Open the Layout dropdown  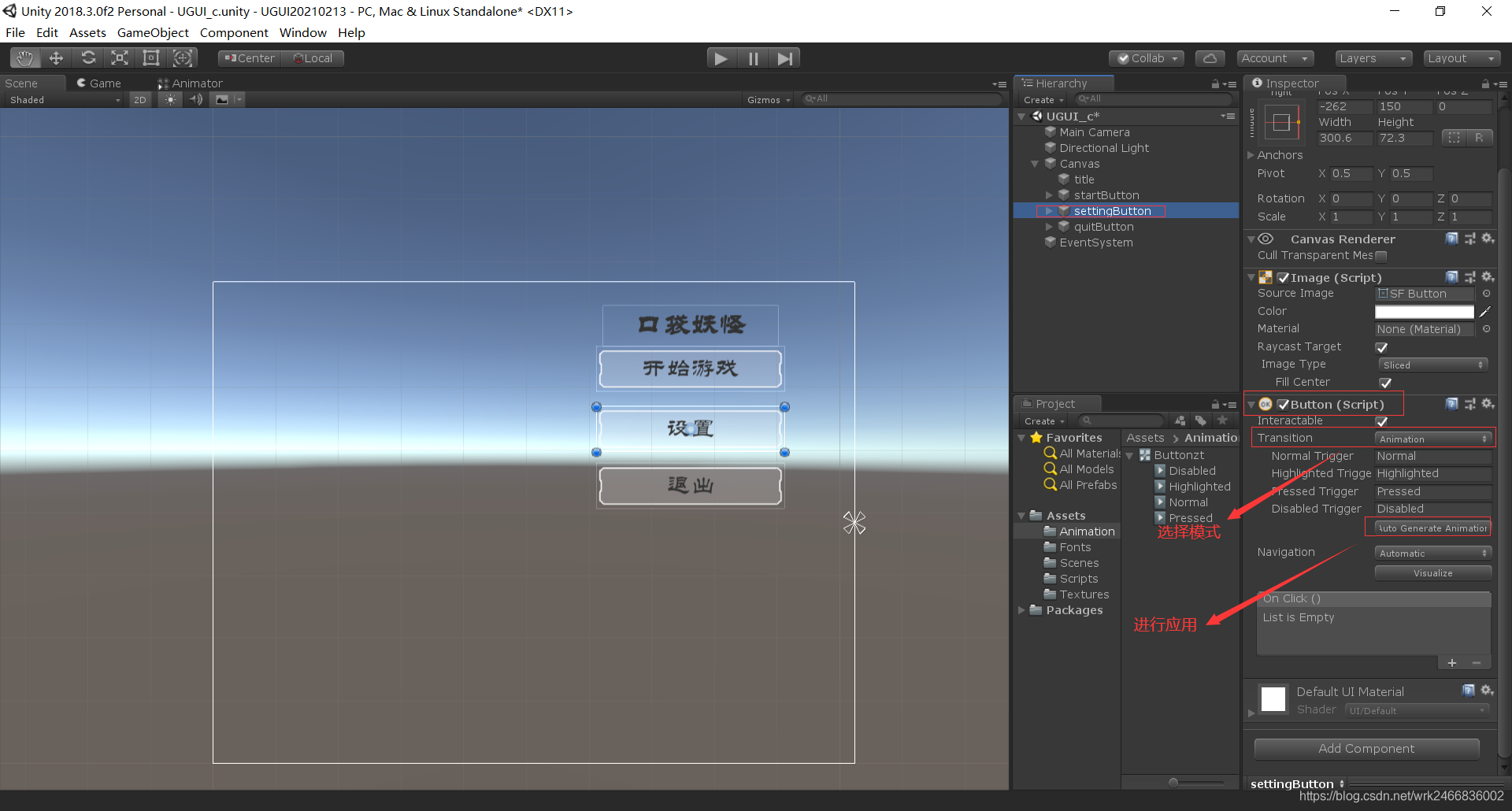[1462, 58]
